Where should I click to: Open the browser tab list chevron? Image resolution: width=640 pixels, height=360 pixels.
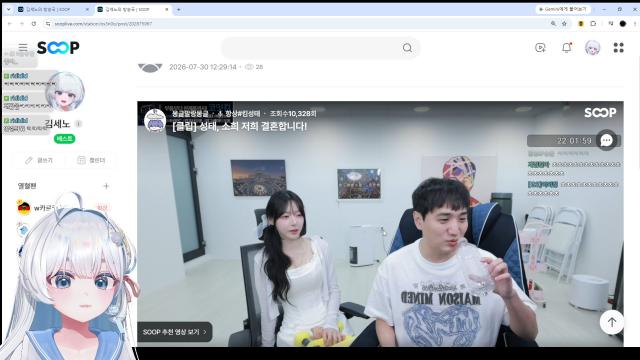pos(9,9)
